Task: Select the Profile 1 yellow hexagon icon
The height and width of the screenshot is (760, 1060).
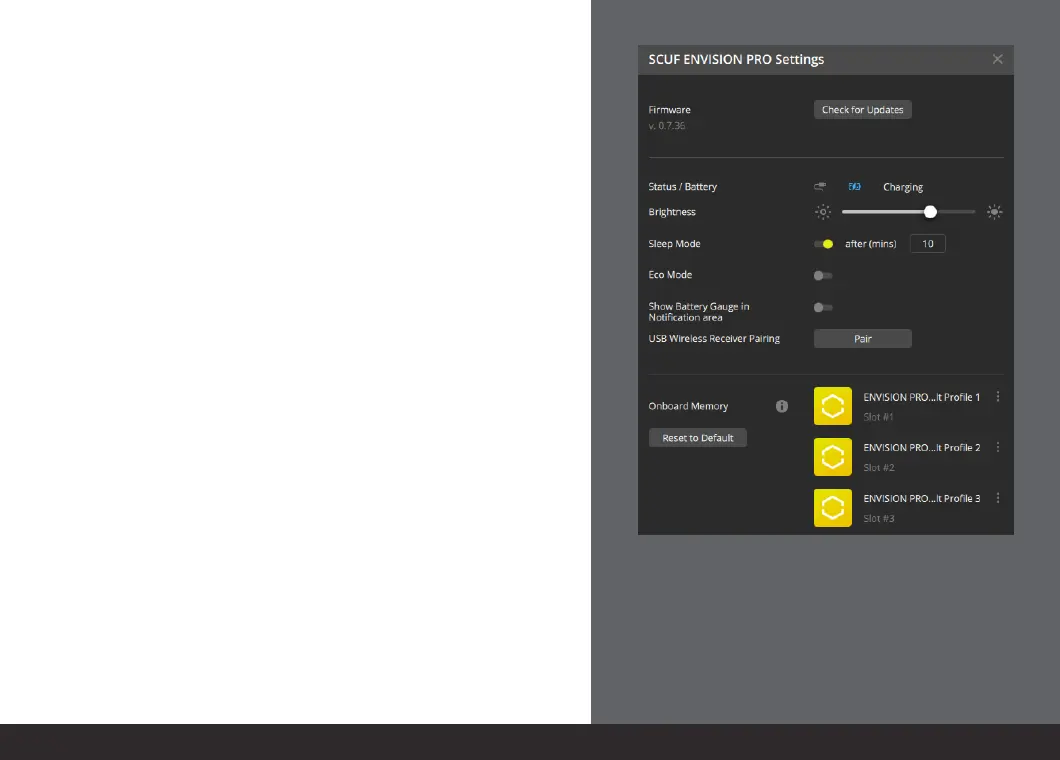Action: pyautogui.click(x=833, y=406)
